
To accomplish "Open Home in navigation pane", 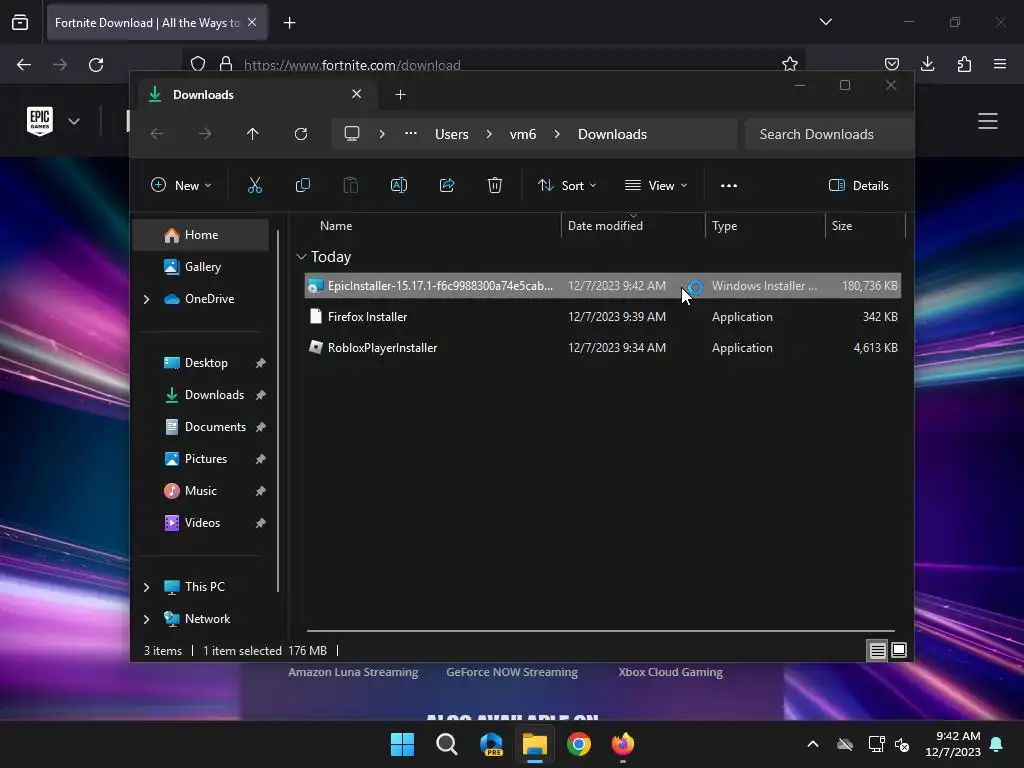I will [x=201, y=235].
